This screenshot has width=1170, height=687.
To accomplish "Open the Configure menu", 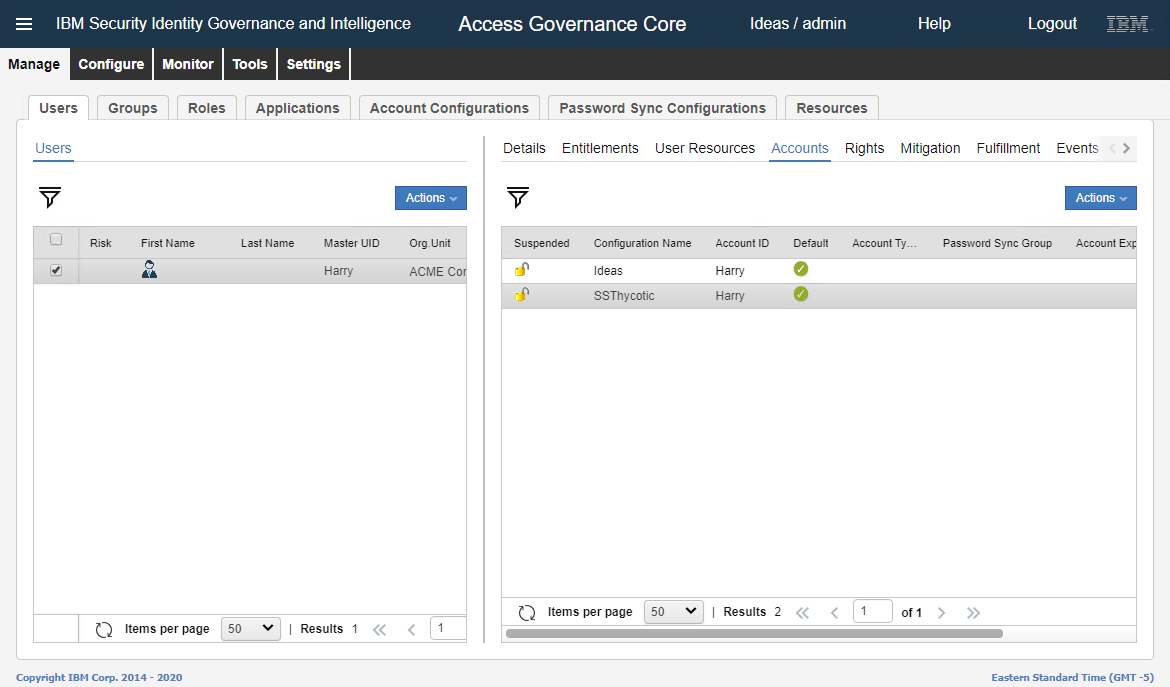I will [111, 64].
